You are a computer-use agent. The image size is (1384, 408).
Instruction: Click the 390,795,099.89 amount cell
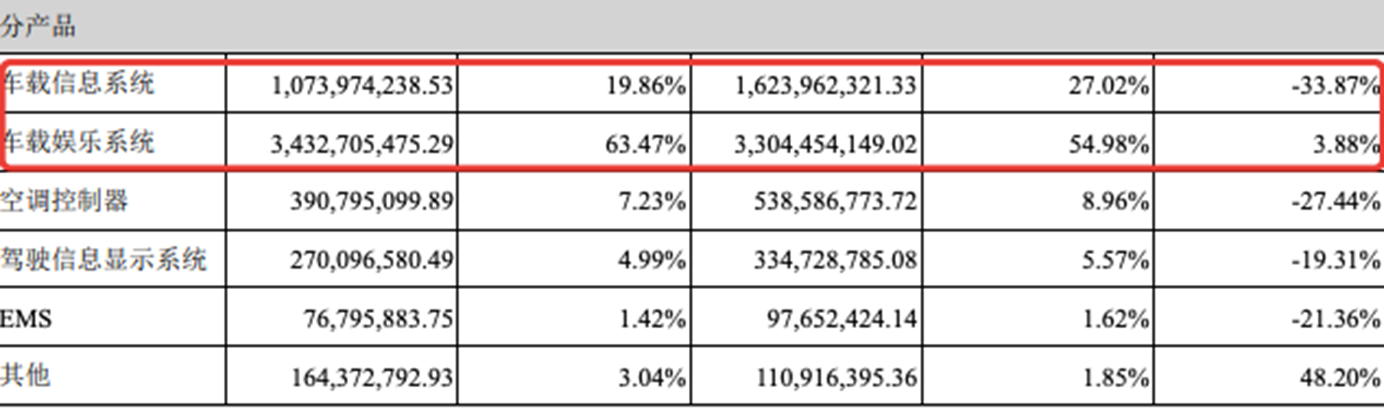(x=372, y=203)
